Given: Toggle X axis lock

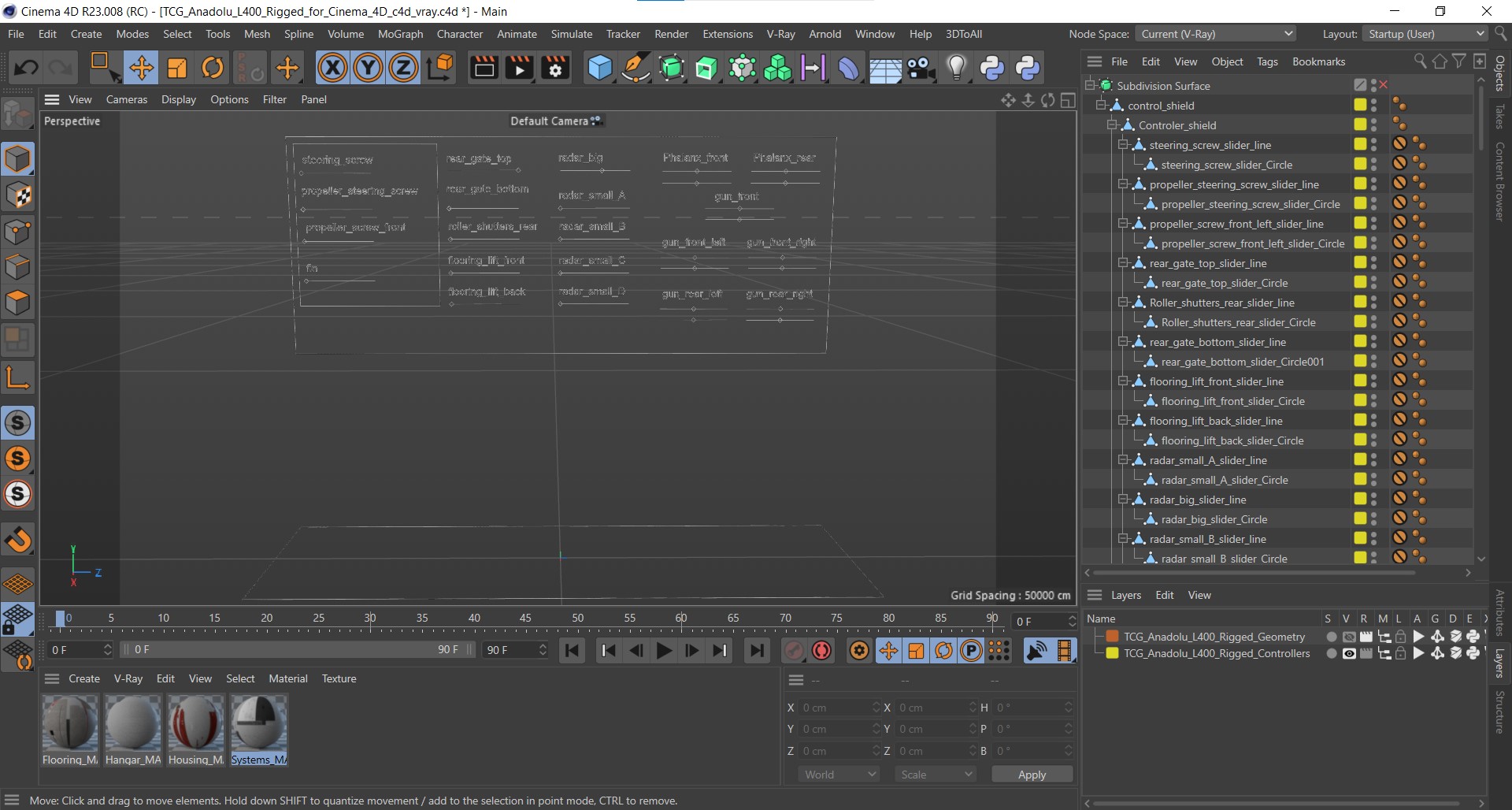Looking at the screenshot, I should 332,68.
